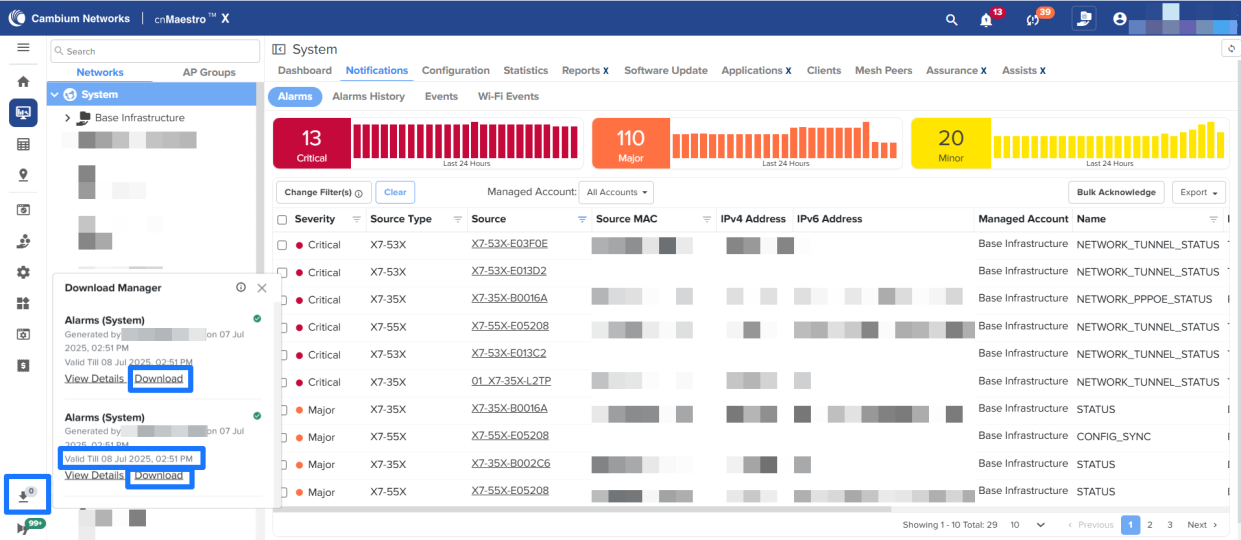The height and width of the screenshot is (540, 1241).
Task: Open alarm bell notifications showing 13
Action: (986, 19)
